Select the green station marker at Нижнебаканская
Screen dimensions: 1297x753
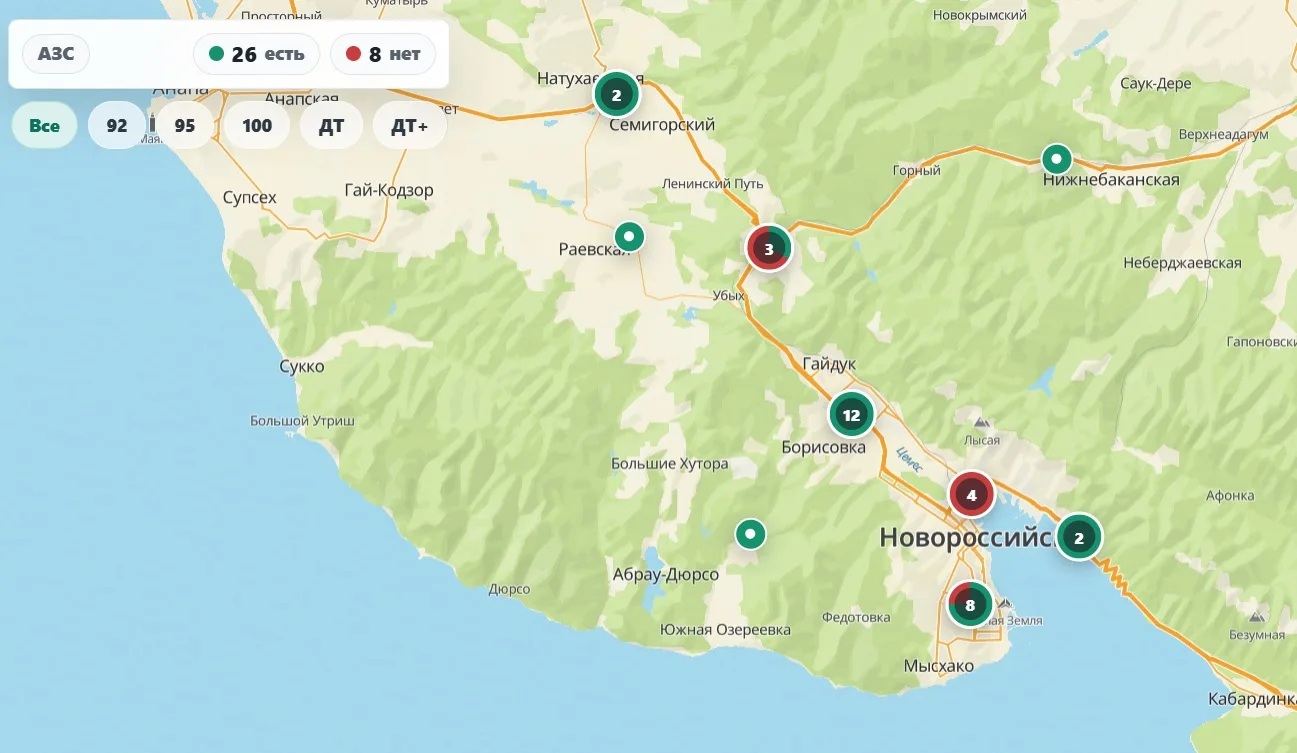1056,159
